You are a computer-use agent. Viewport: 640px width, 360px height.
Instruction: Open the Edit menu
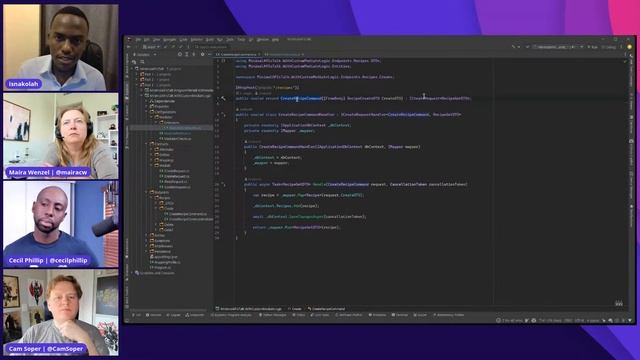click(x=147, y=40)
